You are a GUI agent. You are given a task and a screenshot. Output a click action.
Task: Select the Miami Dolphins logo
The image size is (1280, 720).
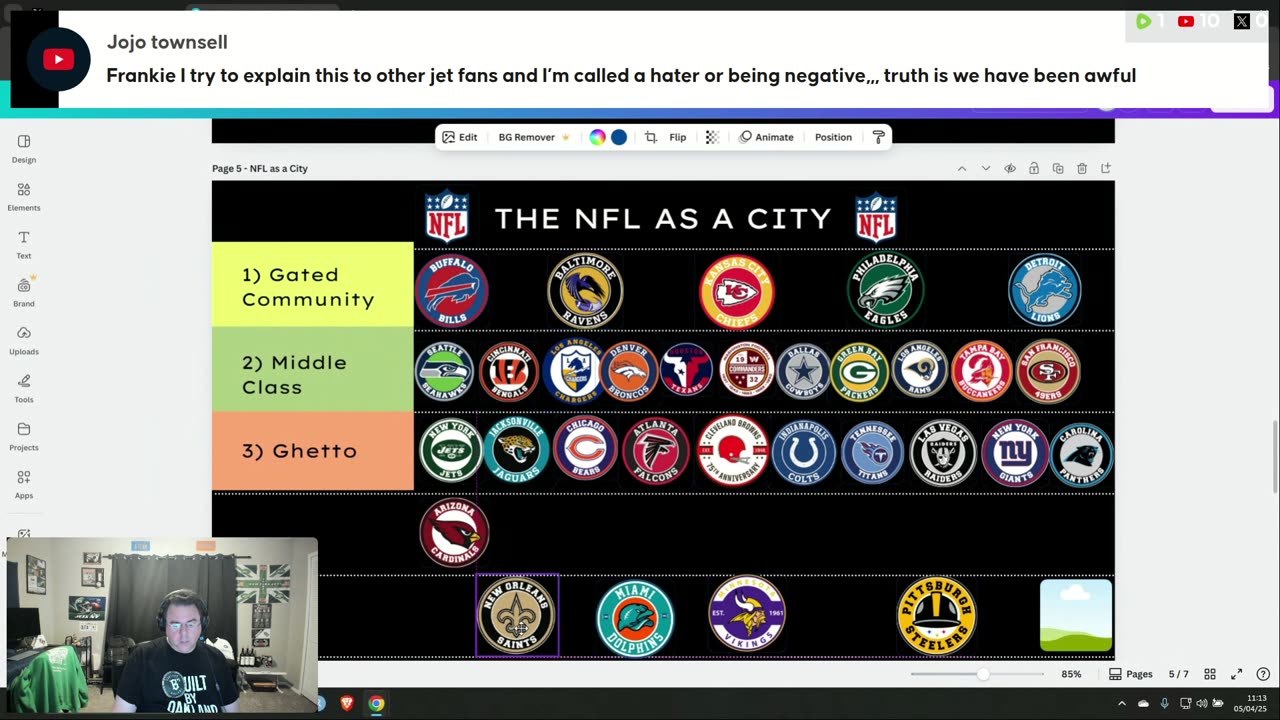[x=635, y=618]
